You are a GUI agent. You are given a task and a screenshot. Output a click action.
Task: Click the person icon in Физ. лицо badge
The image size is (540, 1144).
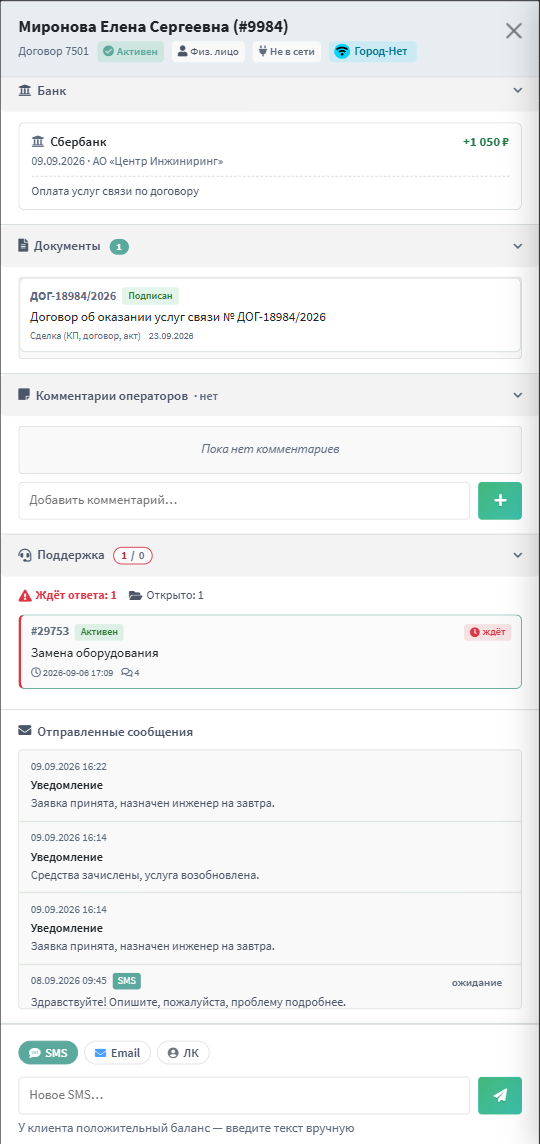(x=183, y=52)
